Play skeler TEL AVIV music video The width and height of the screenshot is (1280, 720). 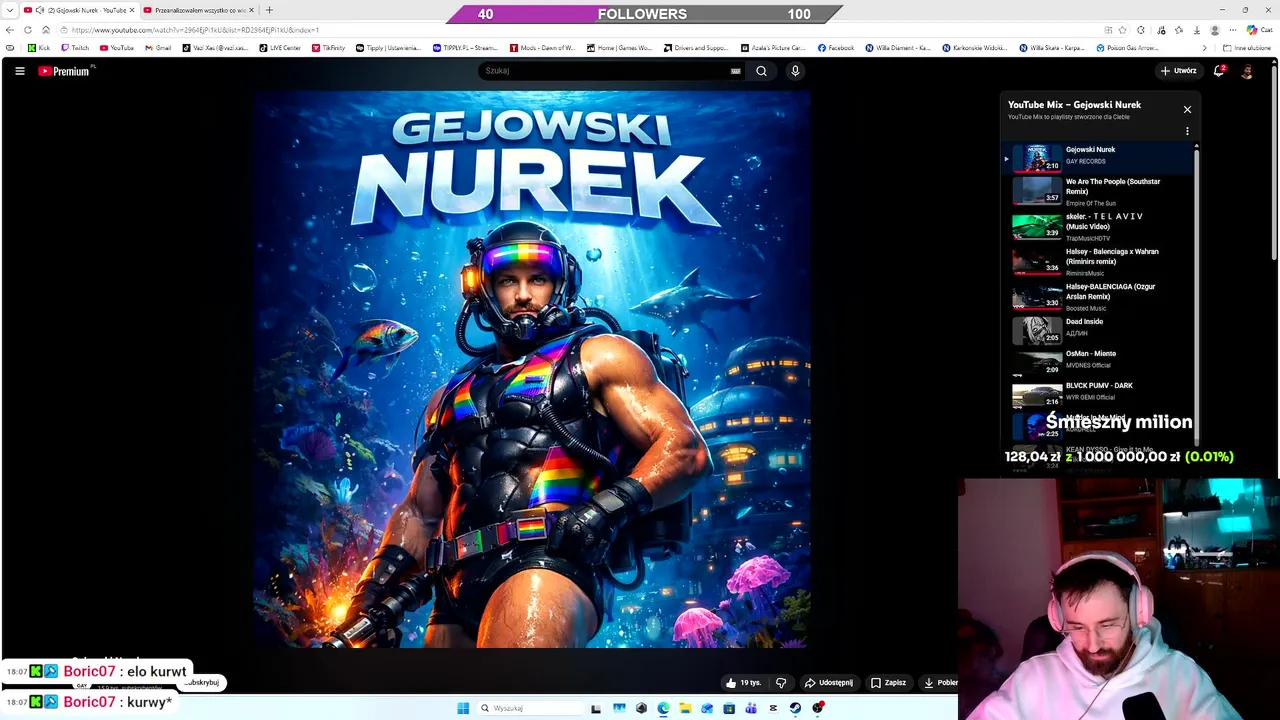point(1101,227)
